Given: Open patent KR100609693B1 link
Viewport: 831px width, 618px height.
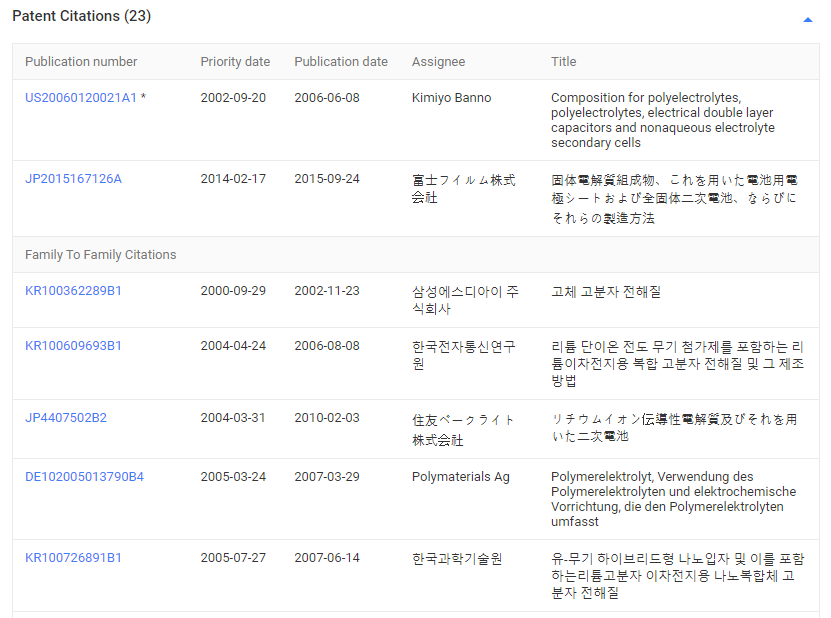Looking at the screenshot, I should click(73, 346).
